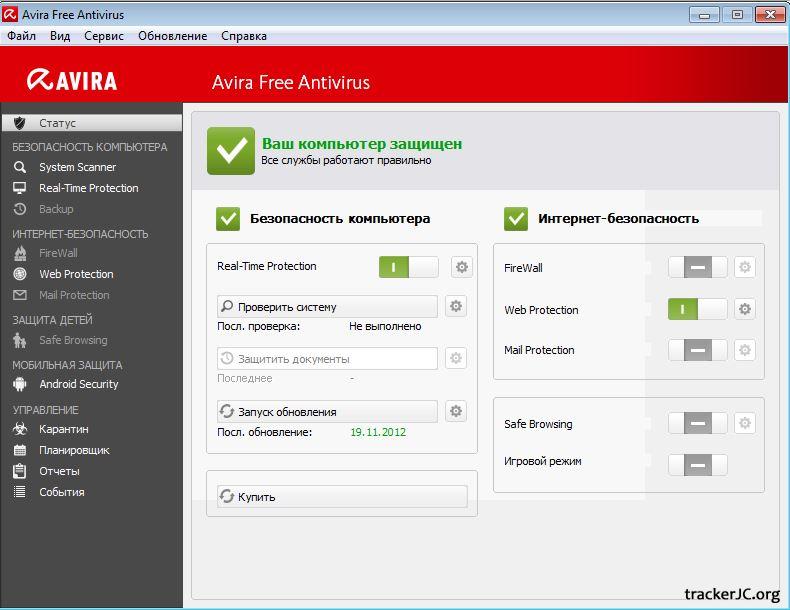The image size is (790, 610).
Task: Open the Events list icon in sidebar
Action: 20,492
